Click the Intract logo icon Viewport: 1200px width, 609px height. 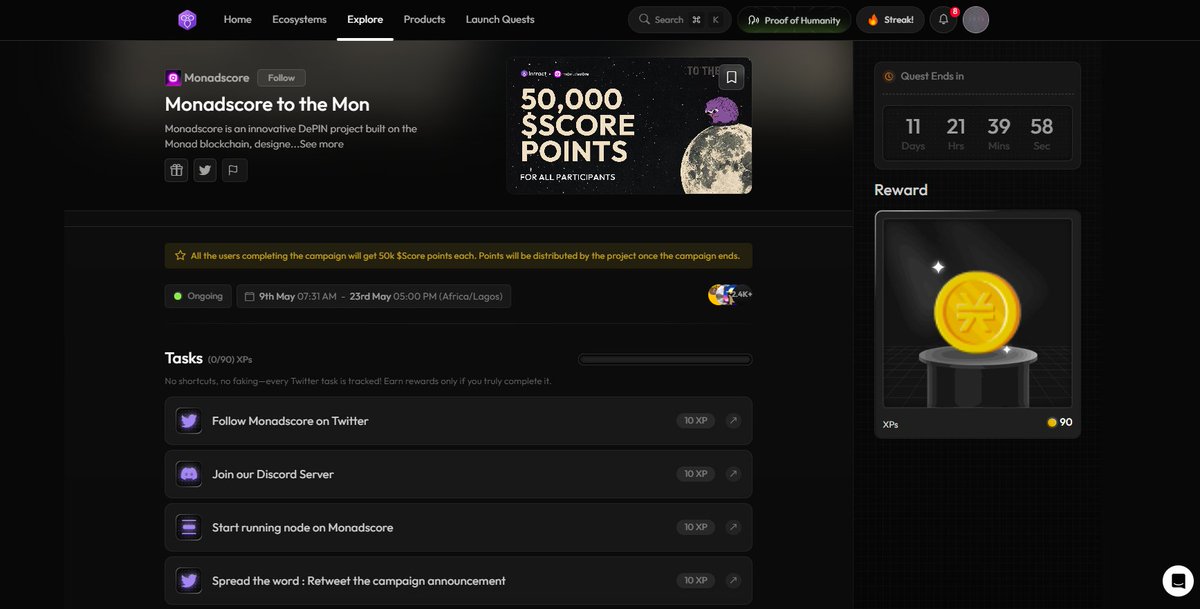[187, 19]
